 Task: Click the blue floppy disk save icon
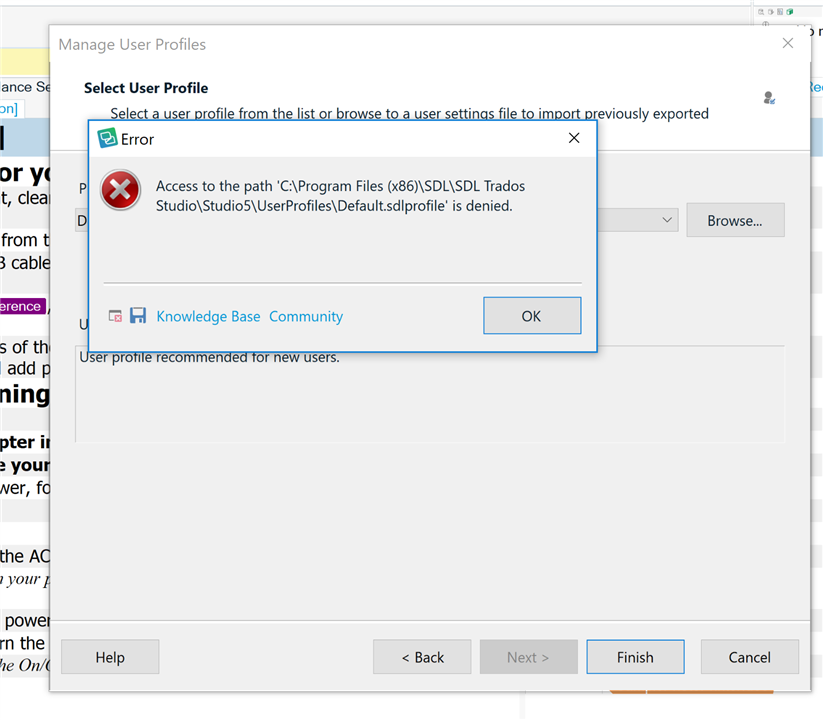138,315
